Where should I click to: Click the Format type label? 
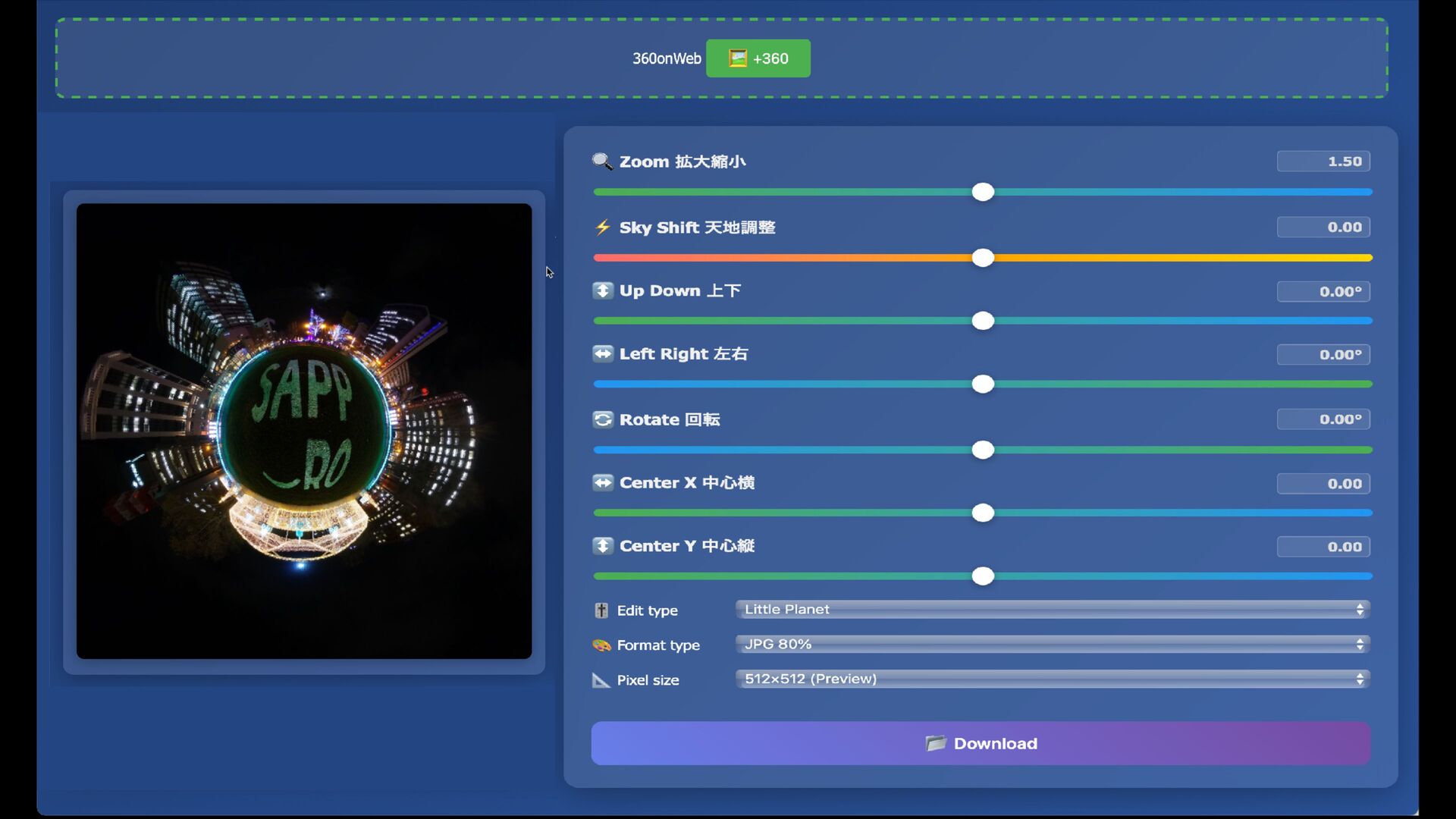(658, 645)
